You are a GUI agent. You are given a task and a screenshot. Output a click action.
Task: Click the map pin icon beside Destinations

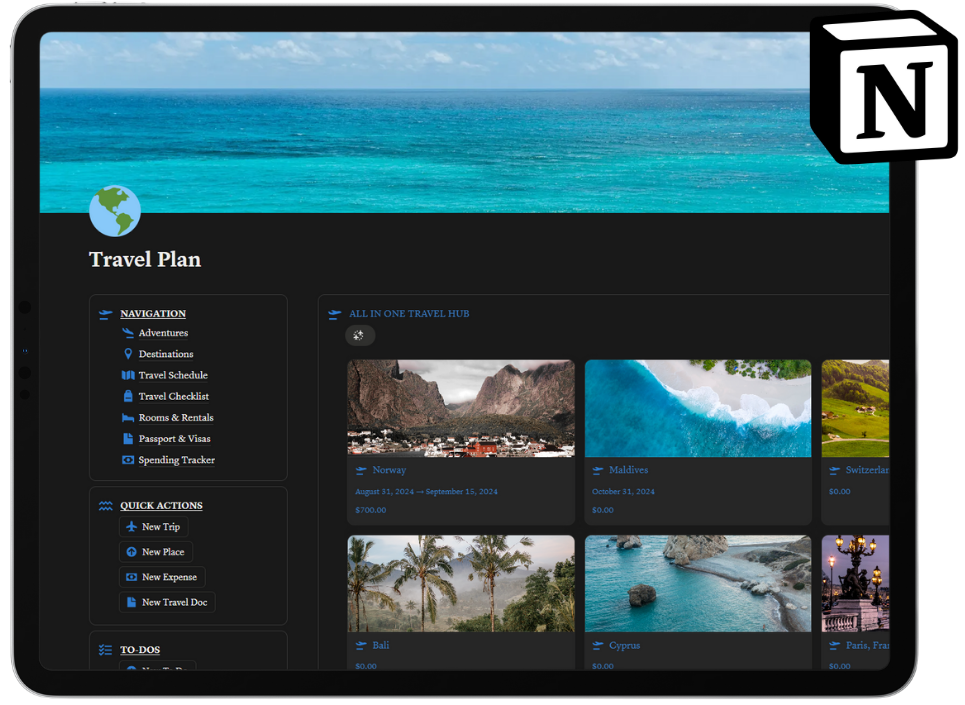tap(127, 354)
